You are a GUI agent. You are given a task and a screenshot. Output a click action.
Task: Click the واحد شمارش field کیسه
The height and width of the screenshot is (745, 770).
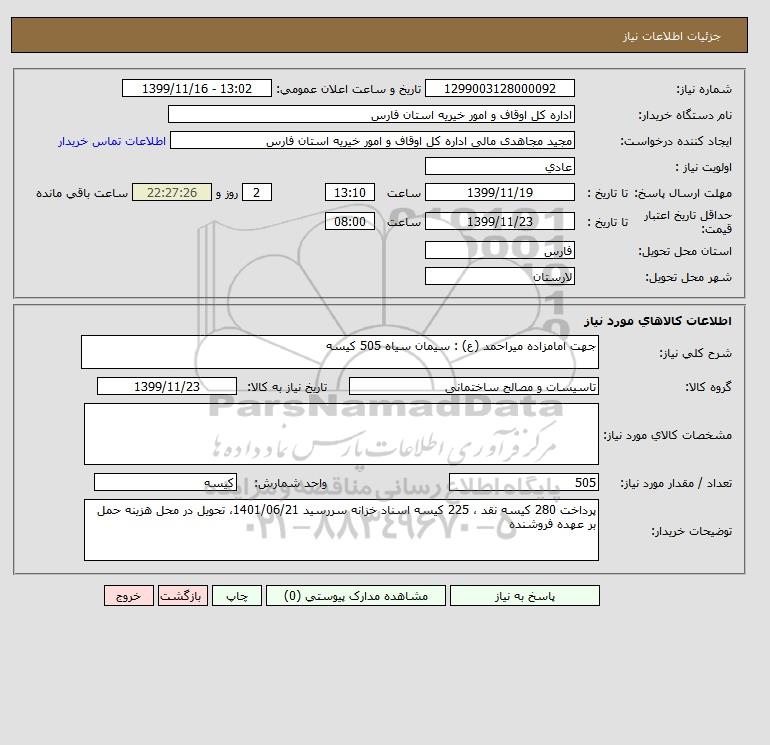[165, 482]
